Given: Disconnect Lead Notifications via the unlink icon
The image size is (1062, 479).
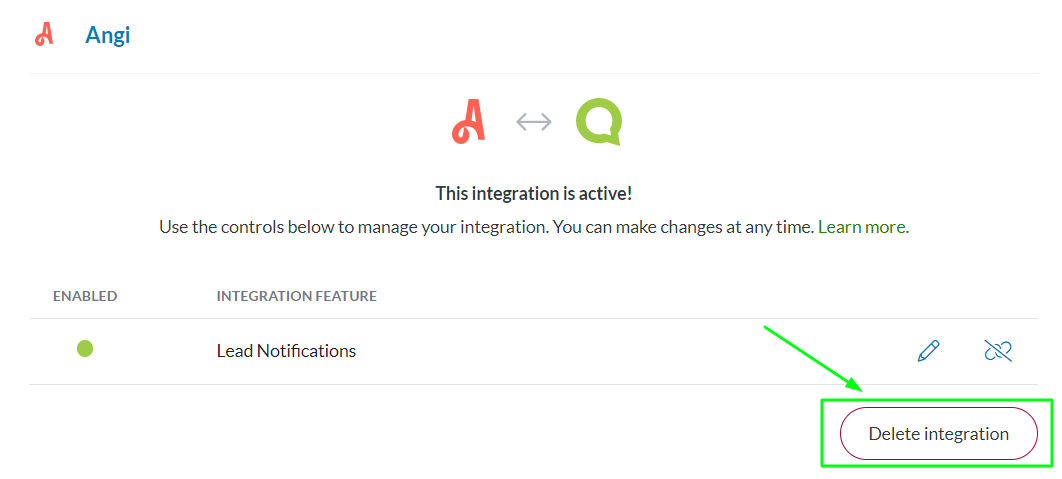Looking at the screenshot, I should point(997,351).
